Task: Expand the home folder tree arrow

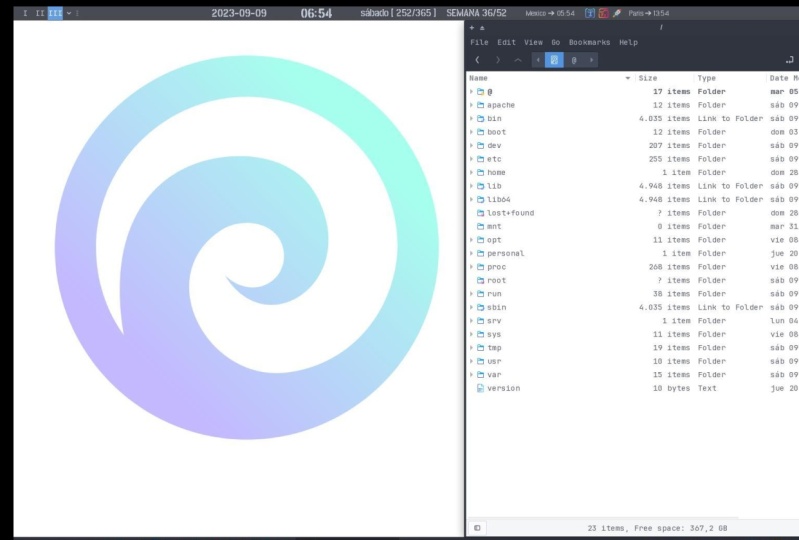Action: (x=471, y=172)
